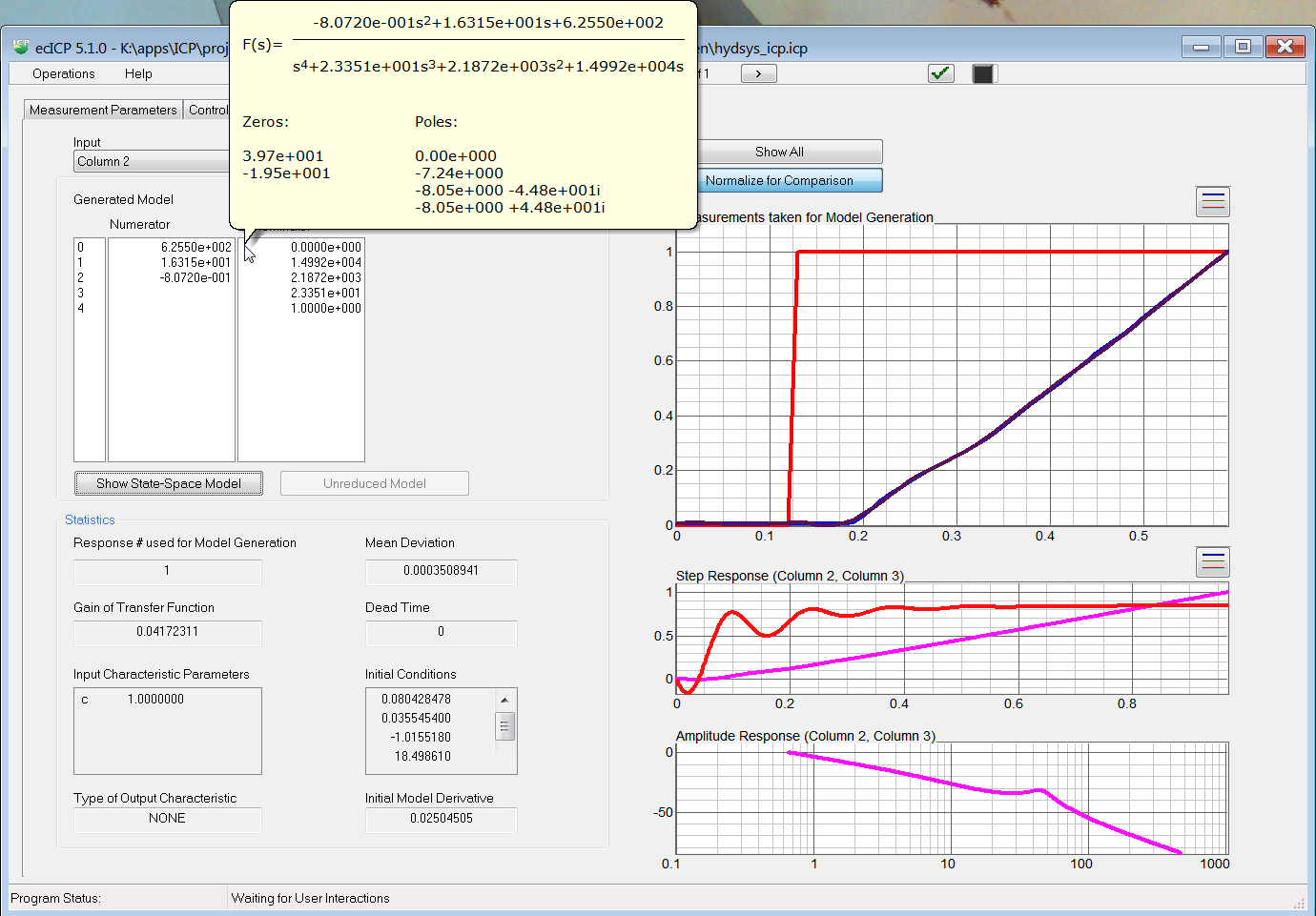The width and height of the screenshot is (1316, 916).
Task: Toggle Normalize for Comparison button
Action: (779, 180)
